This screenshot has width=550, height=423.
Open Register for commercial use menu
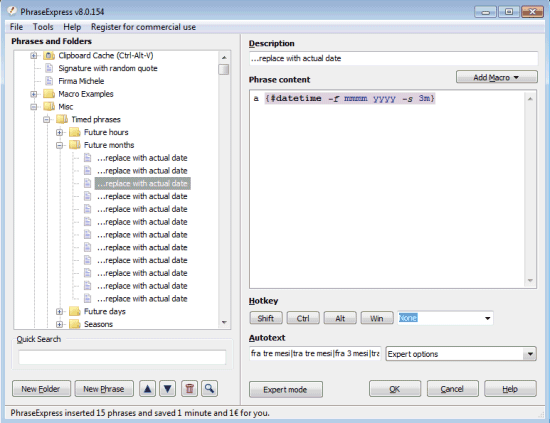coord(143,27)
